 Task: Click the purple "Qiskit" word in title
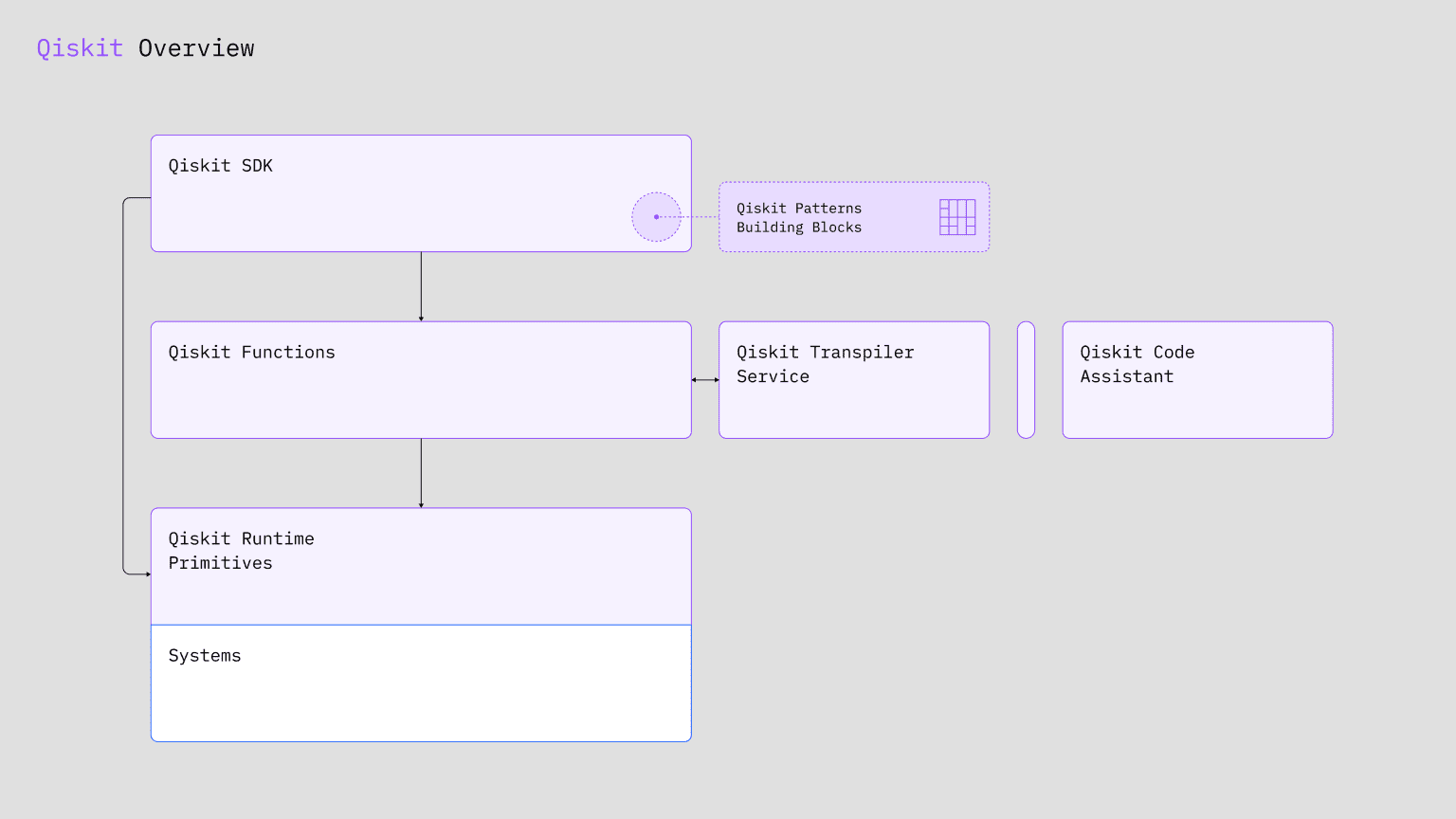point(80,48)
